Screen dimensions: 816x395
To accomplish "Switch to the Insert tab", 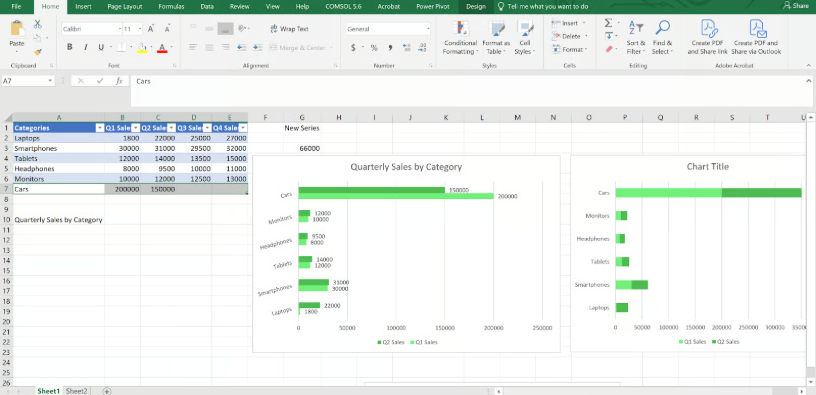I will 83,7.
